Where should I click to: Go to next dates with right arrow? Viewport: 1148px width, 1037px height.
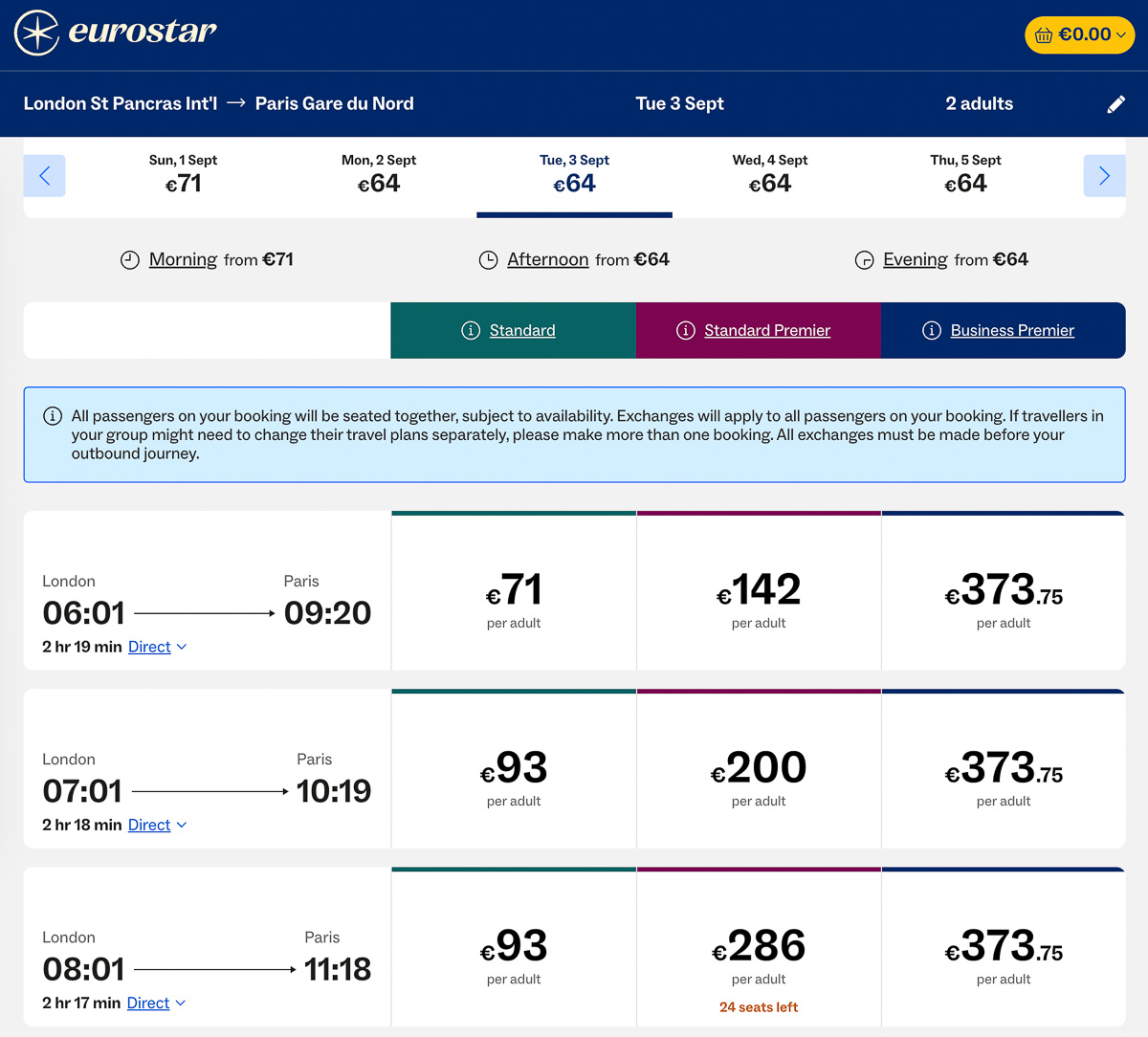1104,176
